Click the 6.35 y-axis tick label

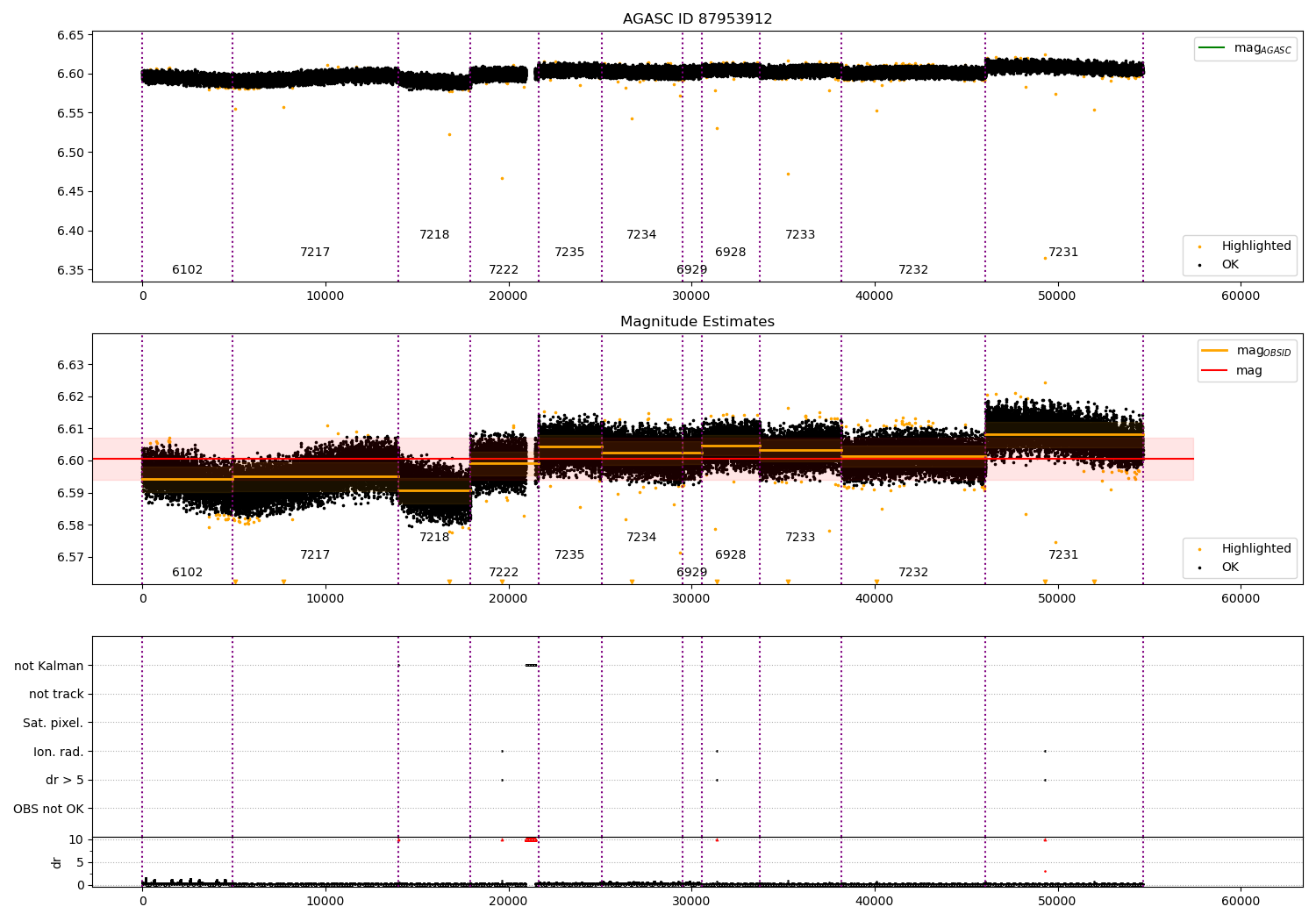tap(70, 270)
